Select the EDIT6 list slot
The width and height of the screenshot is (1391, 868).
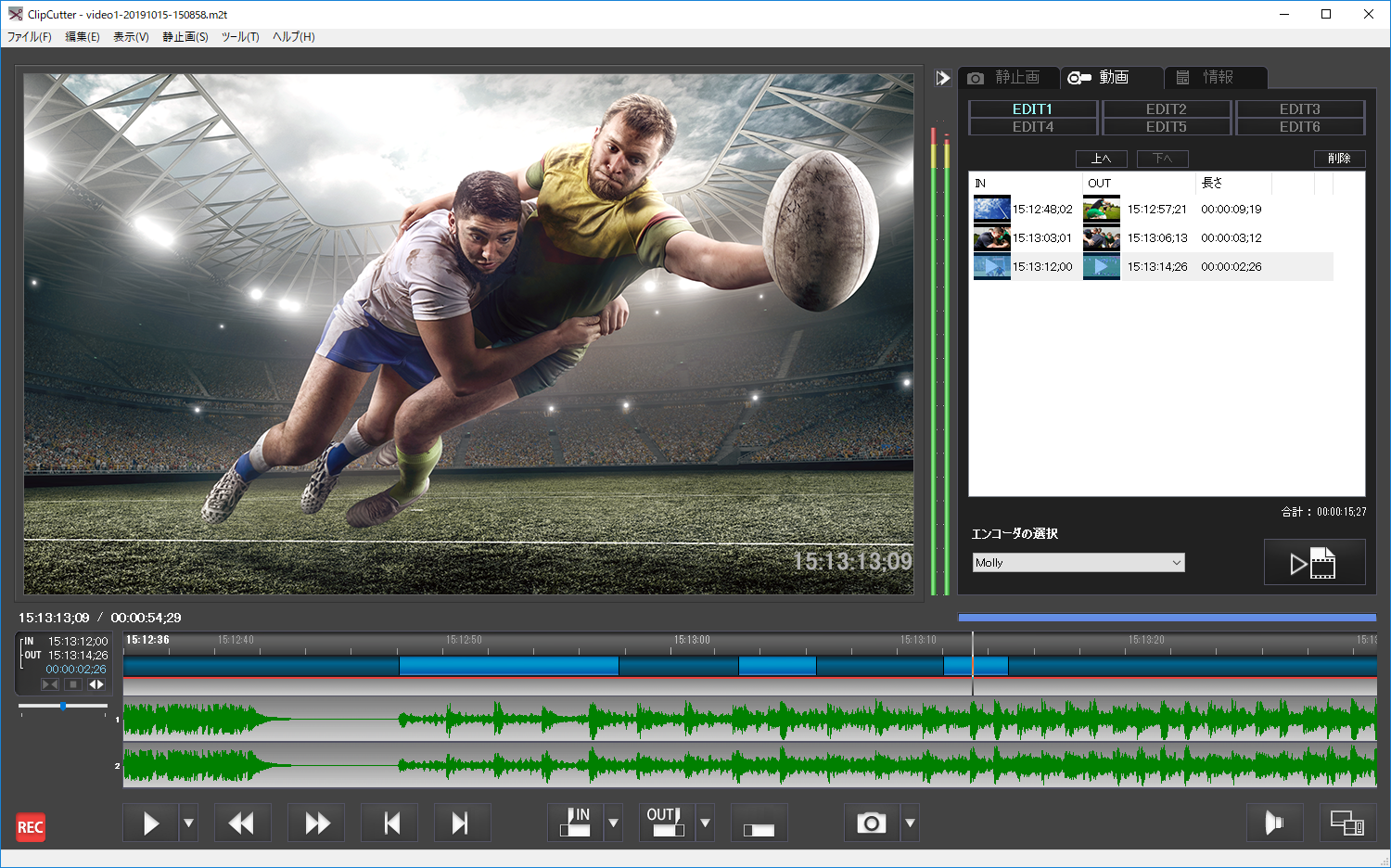(1299, 127)
